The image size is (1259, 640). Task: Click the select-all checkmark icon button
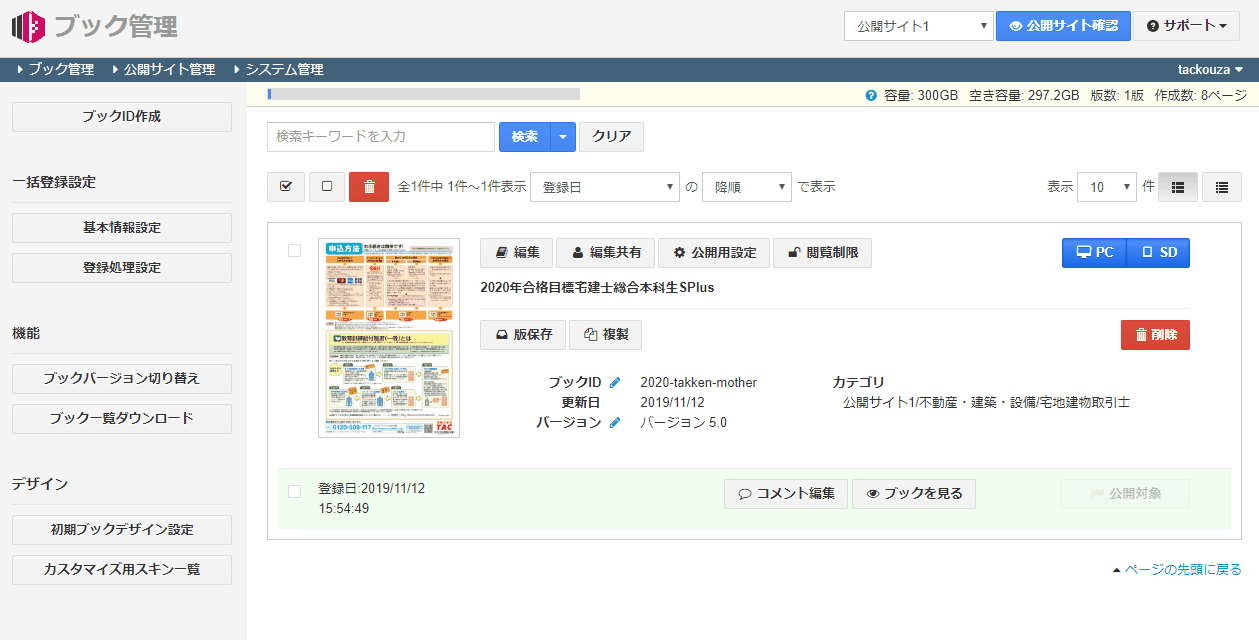click(286, 187)
